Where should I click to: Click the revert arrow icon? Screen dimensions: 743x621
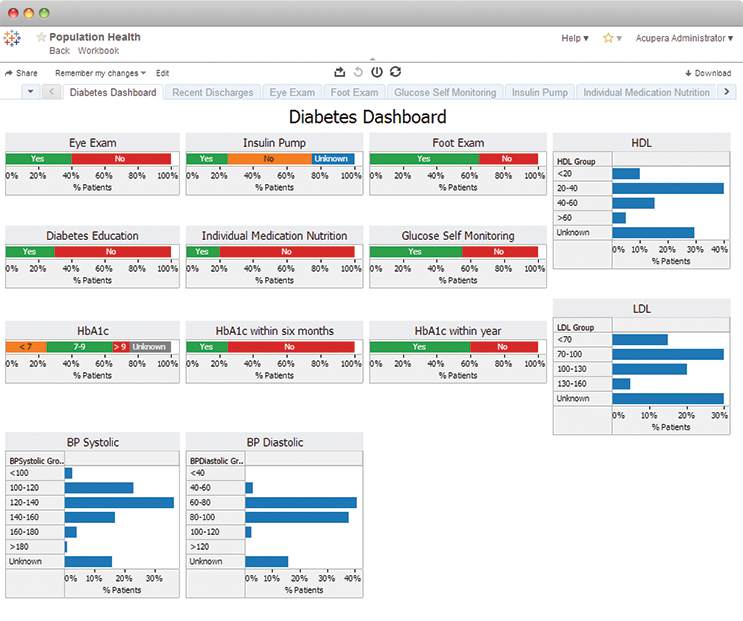[358, 72]
